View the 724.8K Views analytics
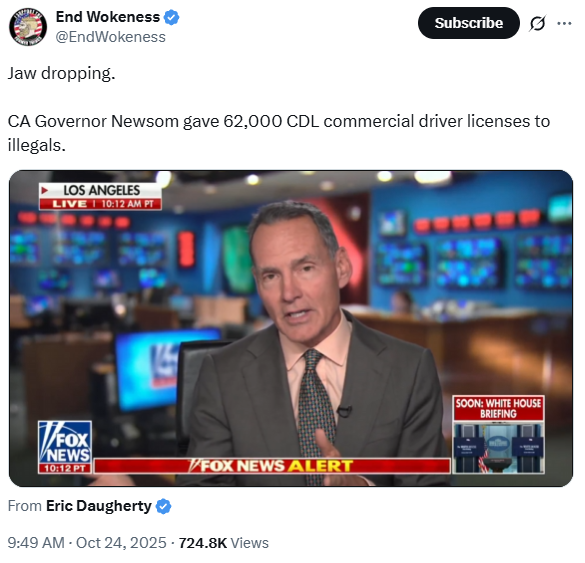The image size is (585, 563). (223, 543)
